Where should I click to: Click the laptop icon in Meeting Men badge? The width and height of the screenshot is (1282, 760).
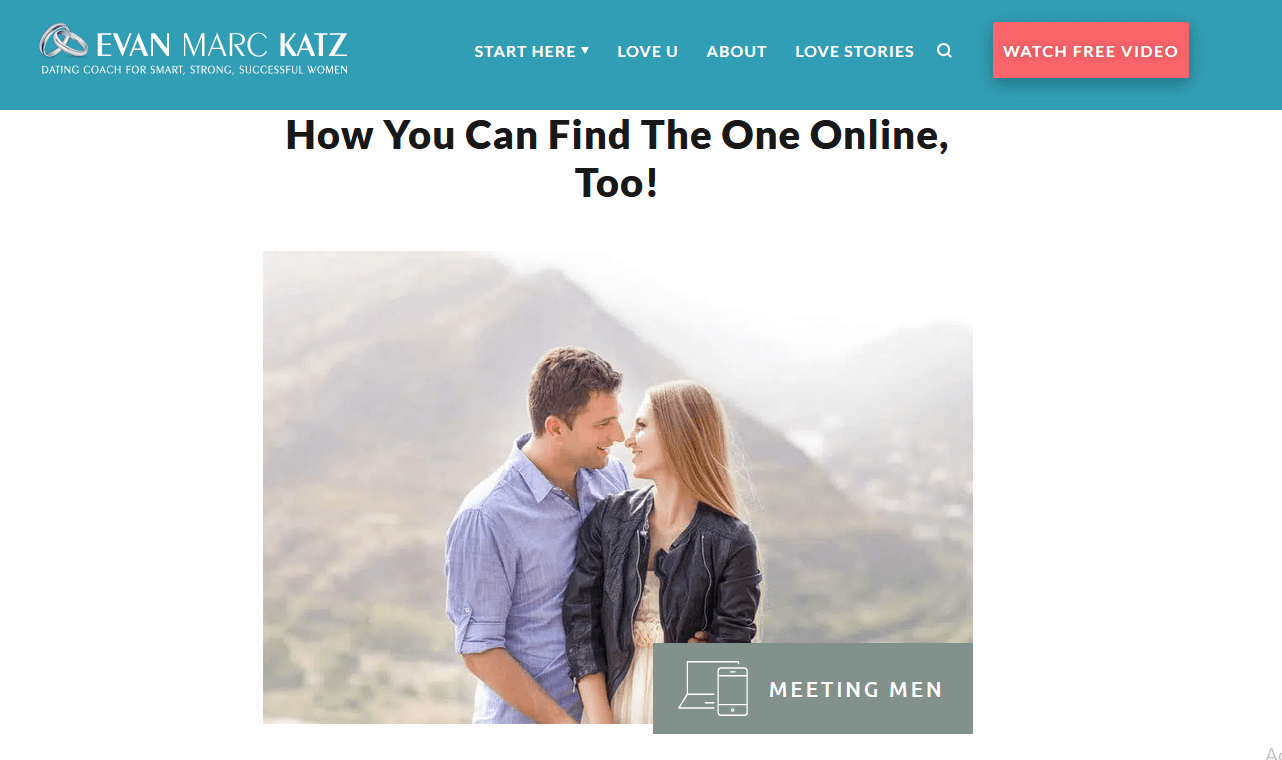(698, 686)
